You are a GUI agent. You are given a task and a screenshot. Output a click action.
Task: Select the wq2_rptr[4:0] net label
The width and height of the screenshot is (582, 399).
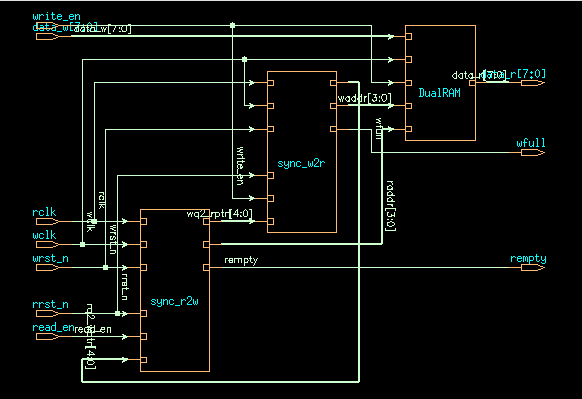point(219,214)
